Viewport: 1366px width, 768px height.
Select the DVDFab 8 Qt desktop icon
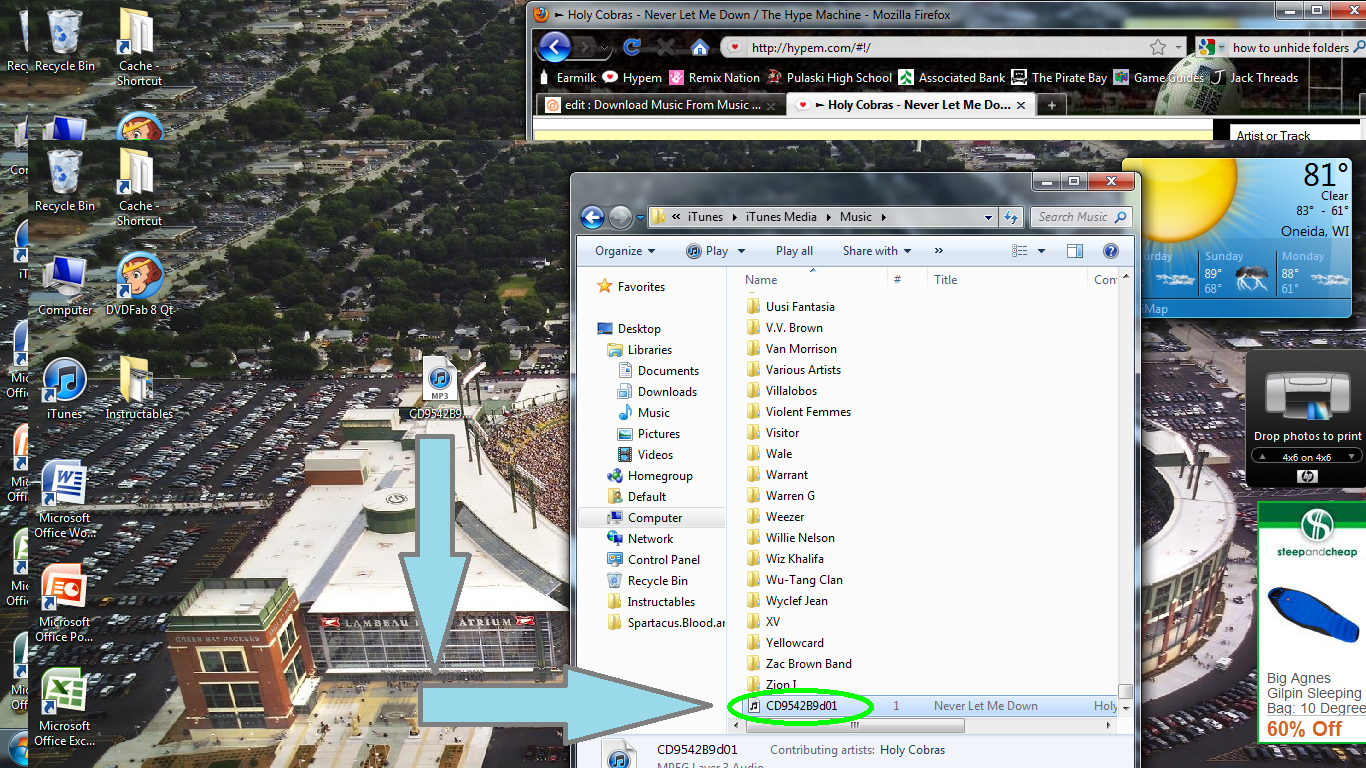coord(140,283)
